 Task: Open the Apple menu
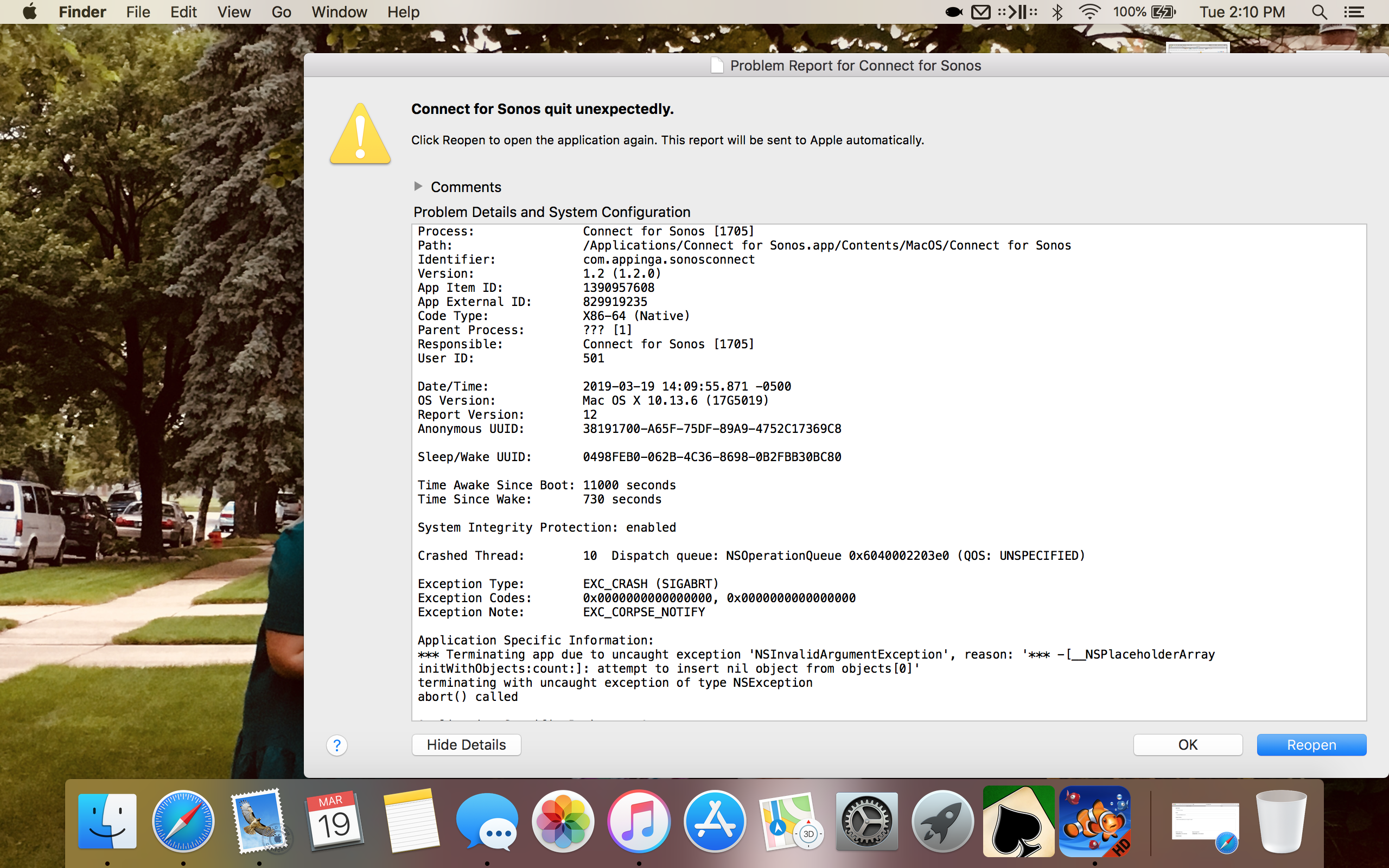click(x=30, y=11)
